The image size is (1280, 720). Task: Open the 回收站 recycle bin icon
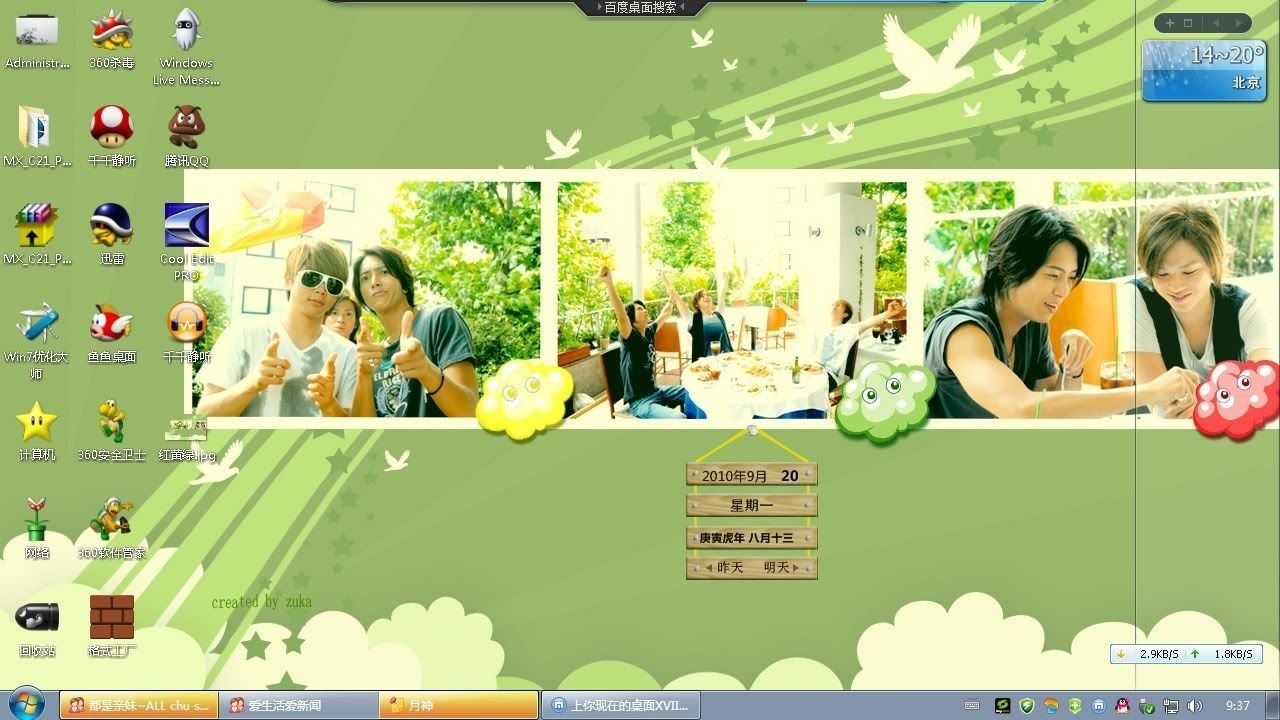point(37,618)
